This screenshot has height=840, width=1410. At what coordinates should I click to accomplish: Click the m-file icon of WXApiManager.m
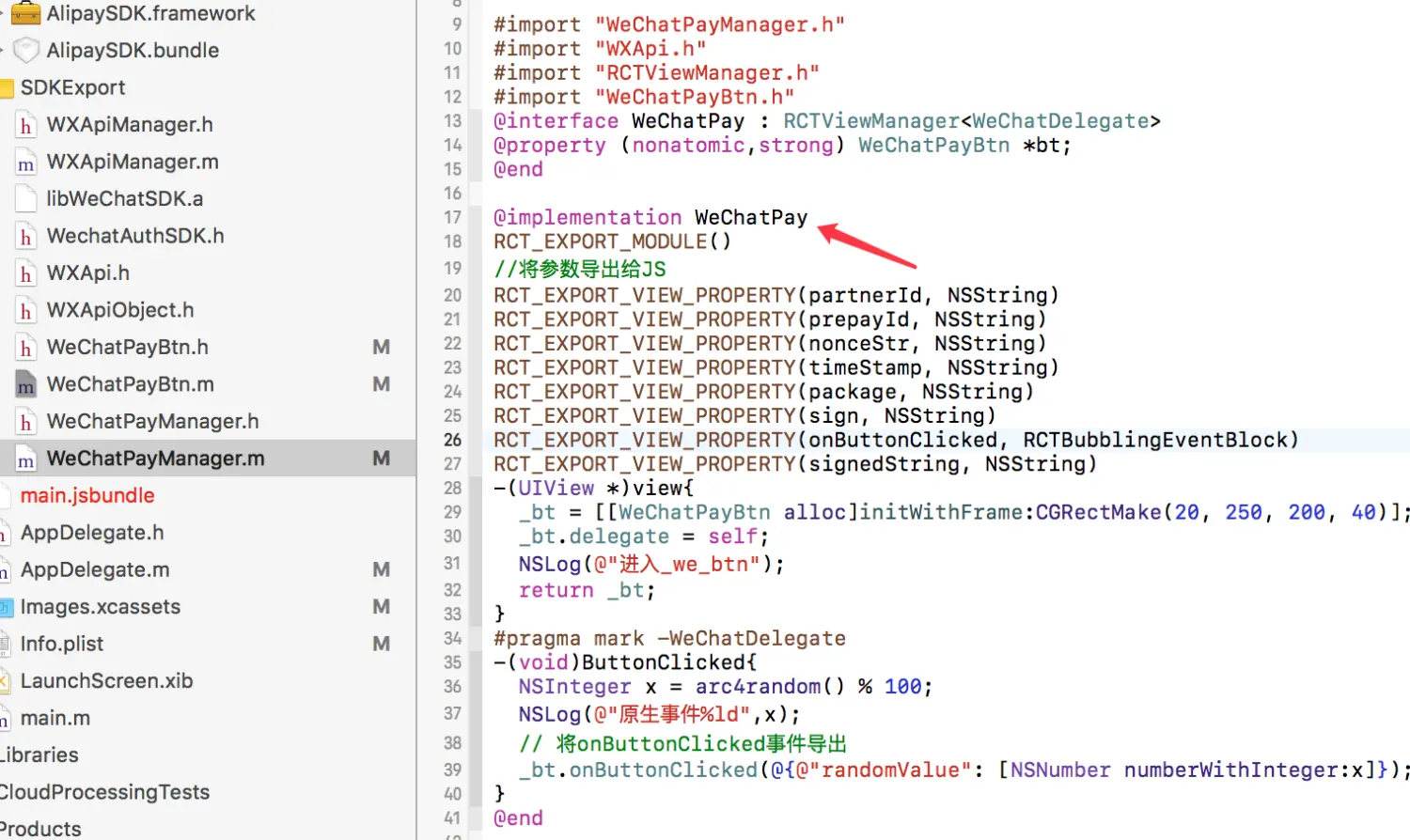point(26,163)
